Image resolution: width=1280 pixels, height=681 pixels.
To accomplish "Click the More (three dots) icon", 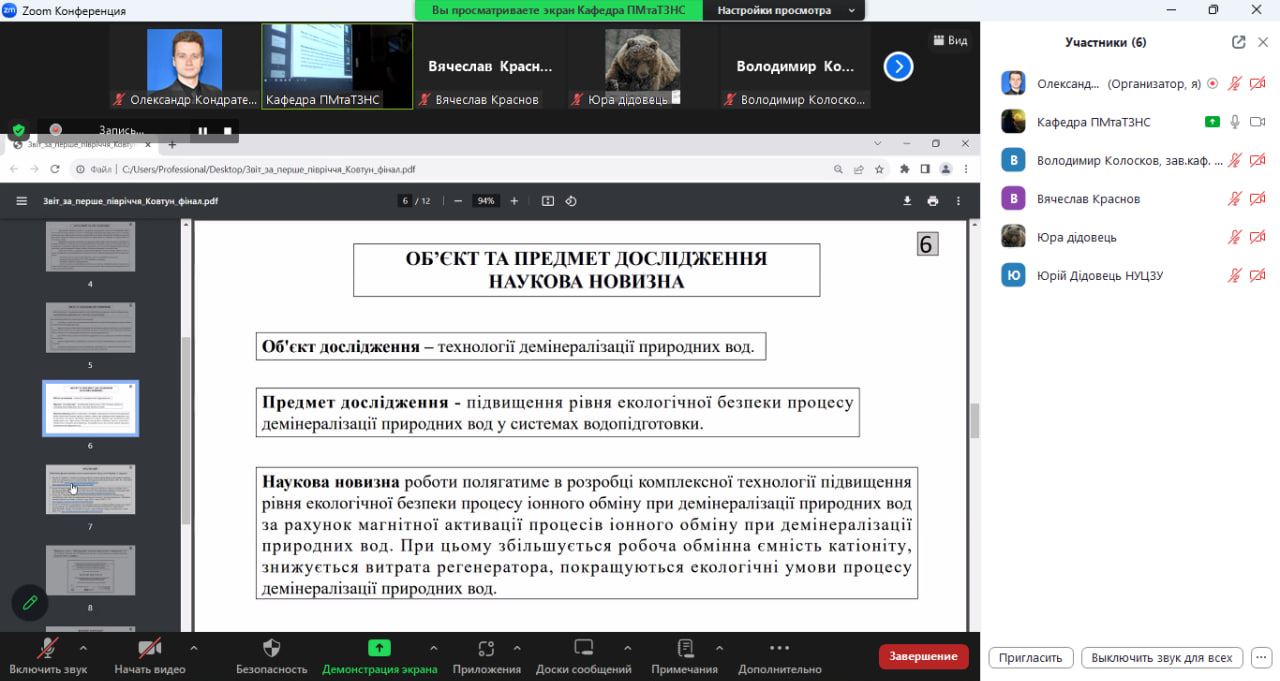I will tap(780, 648).
